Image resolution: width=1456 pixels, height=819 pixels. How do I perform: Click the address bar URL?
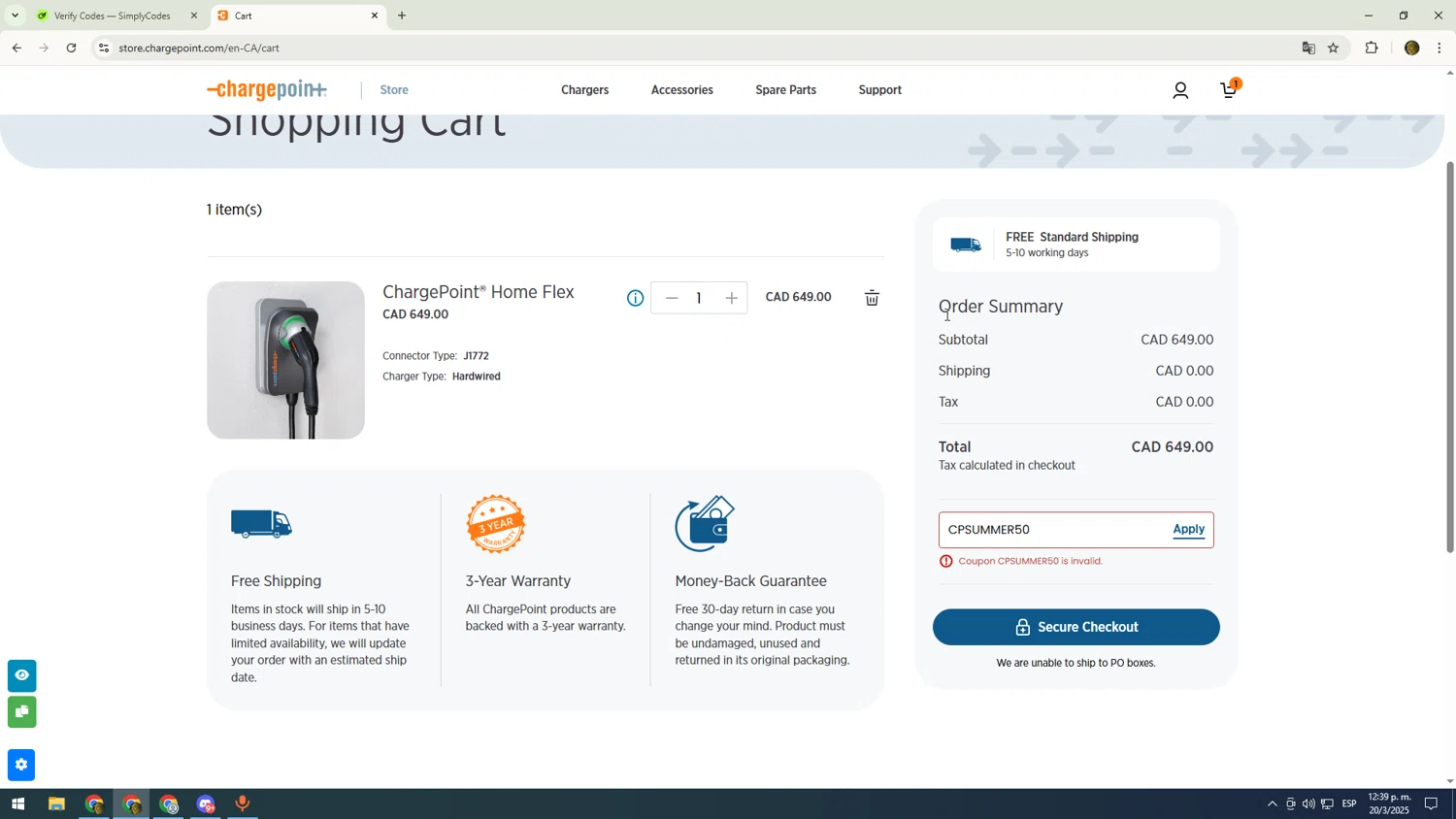(x=199, y=48)
